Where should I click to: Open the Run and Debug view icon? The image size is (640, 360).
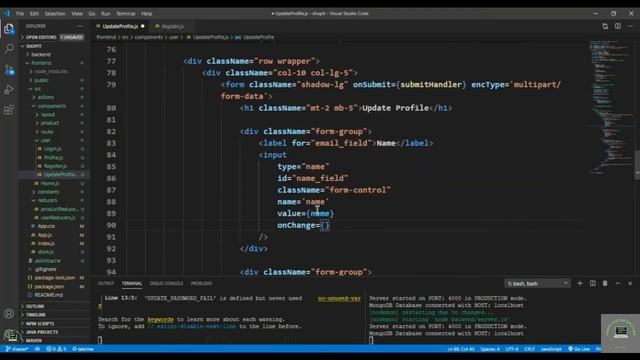point(9,89)
